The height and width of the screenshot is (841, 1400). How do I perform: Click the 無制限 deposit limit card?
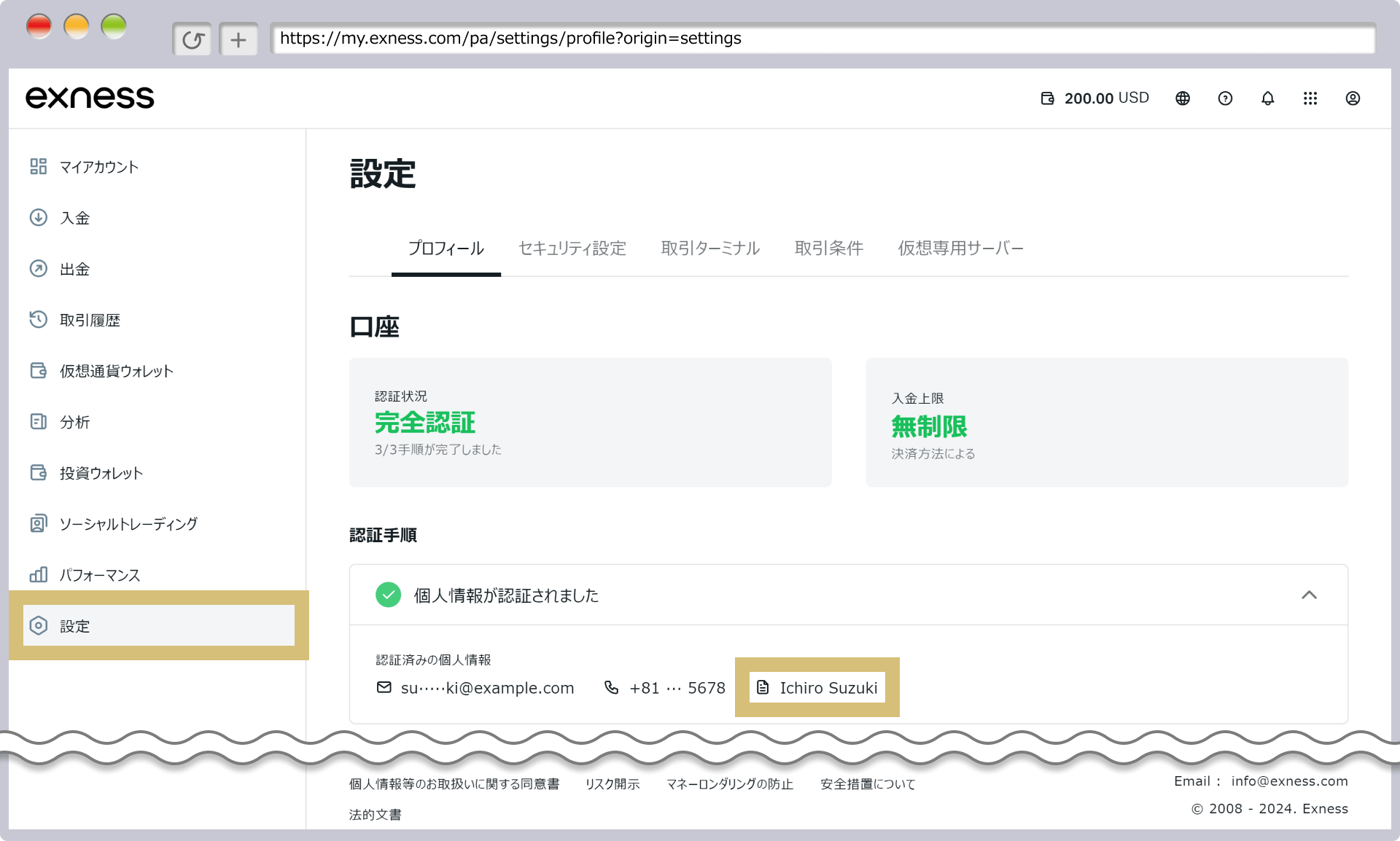tap(1107, 422)
